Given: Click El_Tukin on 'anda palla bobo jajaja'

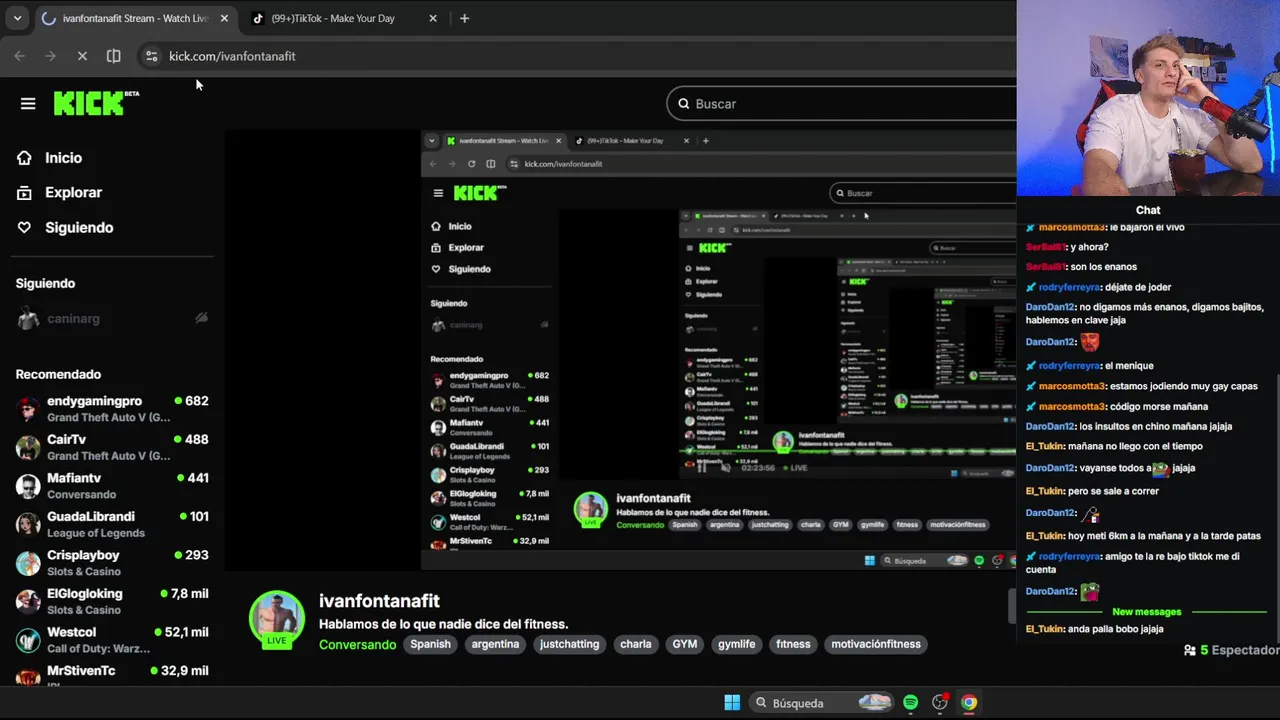Looking at the screenshot, I should pyautogui.click(x=1044, y=629).
